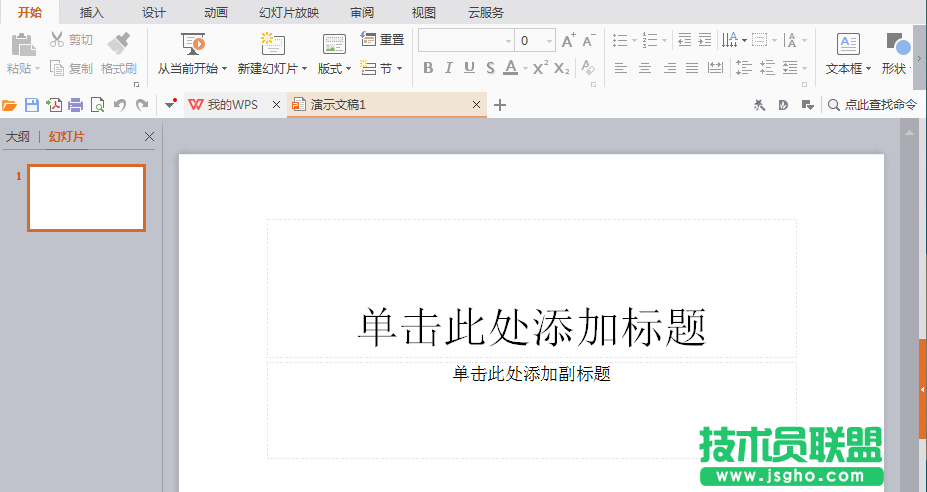This screenshot has height=492, width=927.
Task: Close the 演示文稿1 document tab
Action: pos(477,105)
